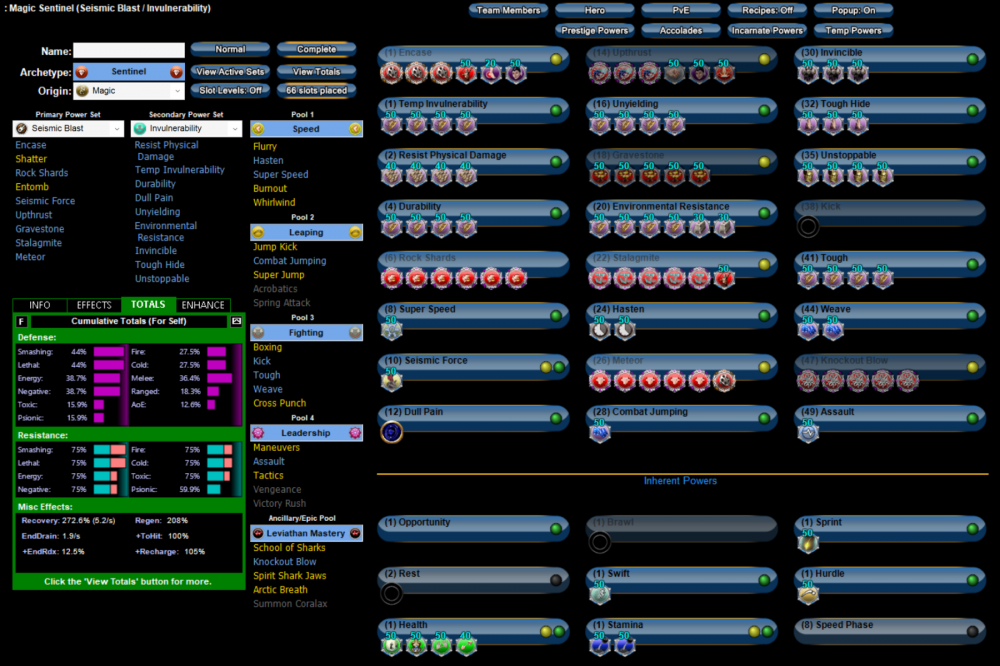Toggle the green indicator on Temp Invulnerability
This screenshot has width=1000, height=666.
(x=556, y=110)
